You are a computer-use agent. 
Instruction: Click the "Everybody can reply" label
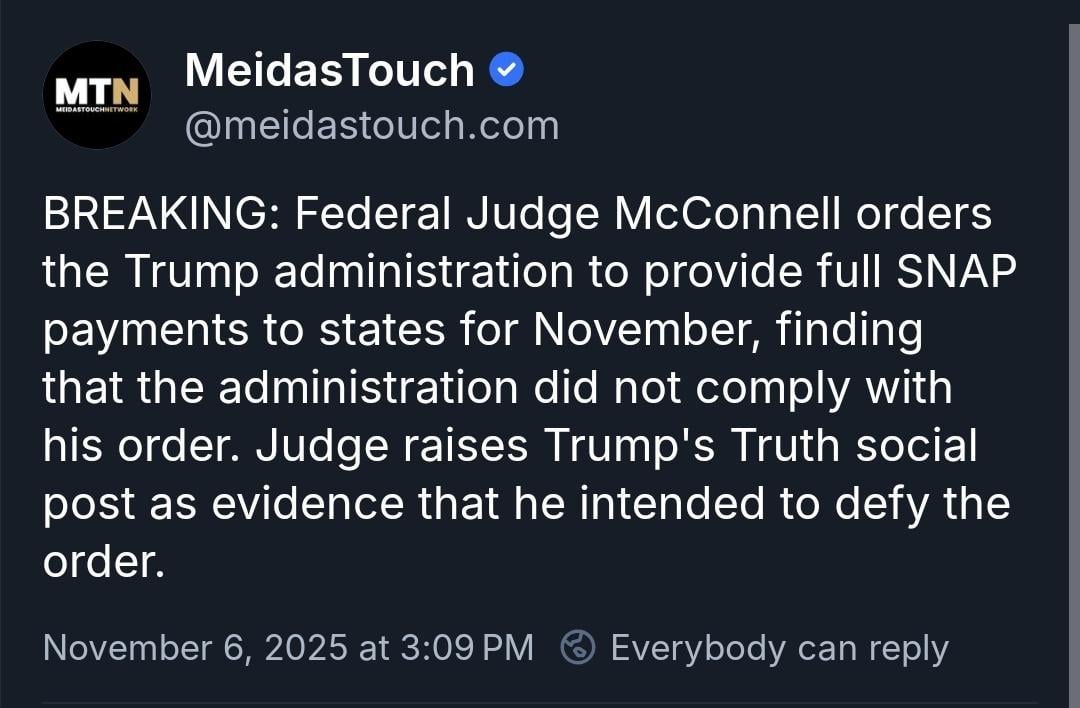(x=779, y=648)
